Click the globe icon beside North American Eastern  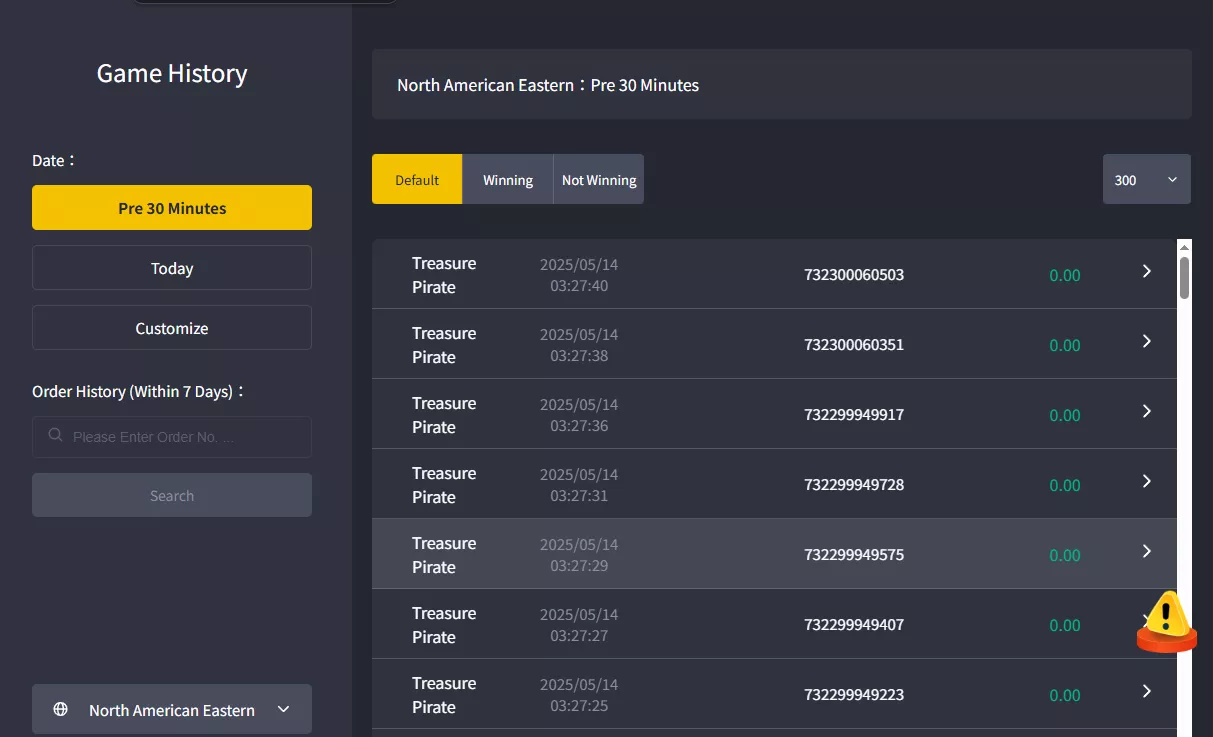pos(61,710)
